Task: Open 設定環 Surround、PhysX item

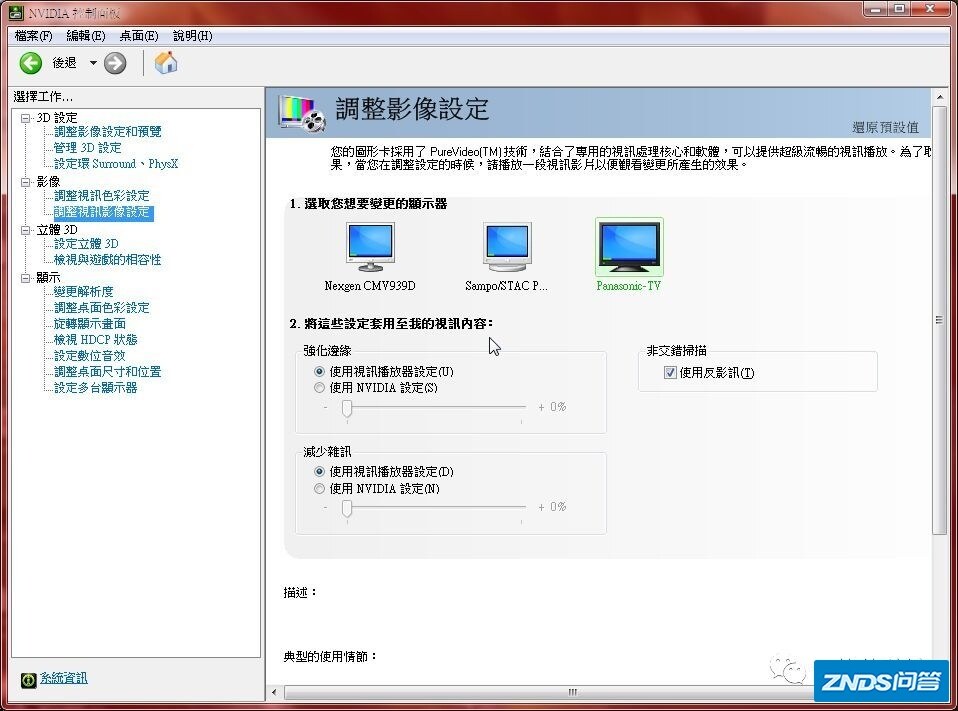Action: click(x=116, y=164)
